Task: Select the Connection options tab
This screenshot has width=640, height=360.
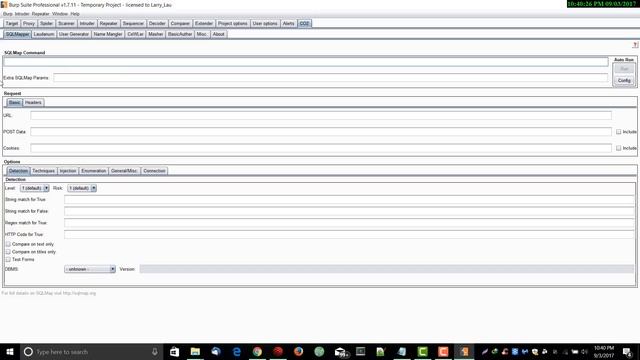Action: [x=154, y=171]
